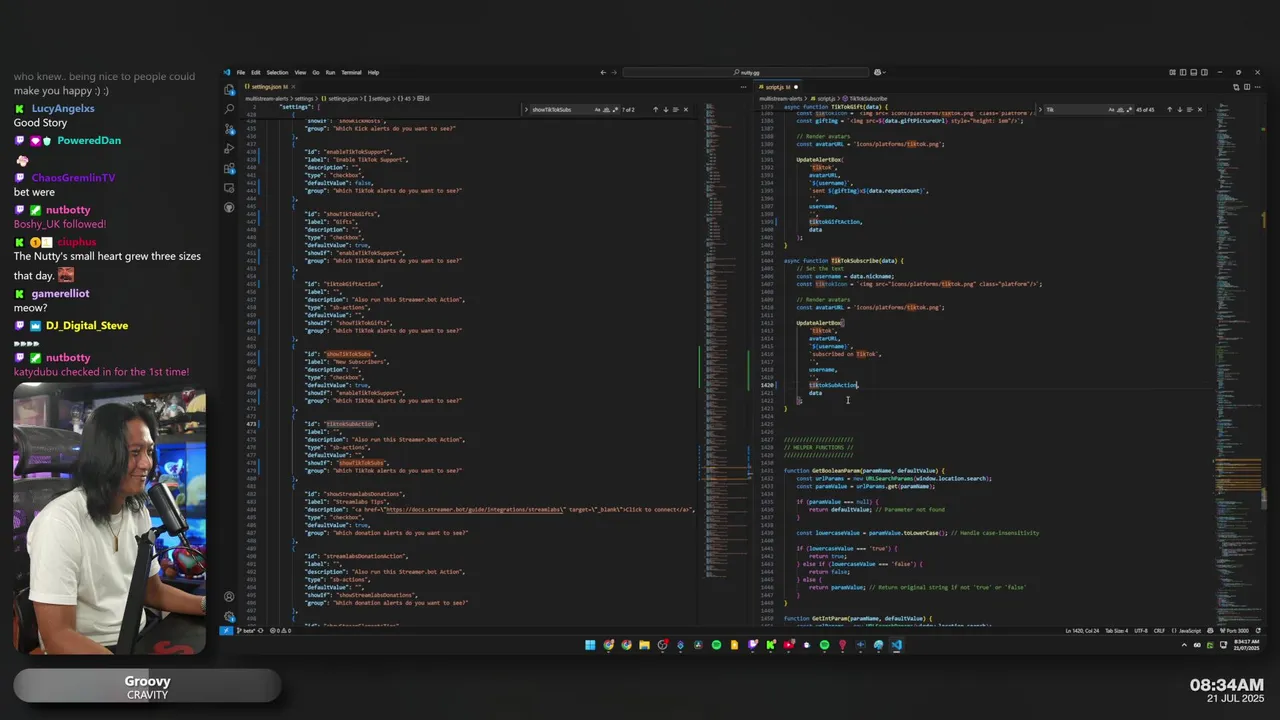Close the showTikTokSubs find widget
This screenshot has height=720, width=1280.
(686, 110)
